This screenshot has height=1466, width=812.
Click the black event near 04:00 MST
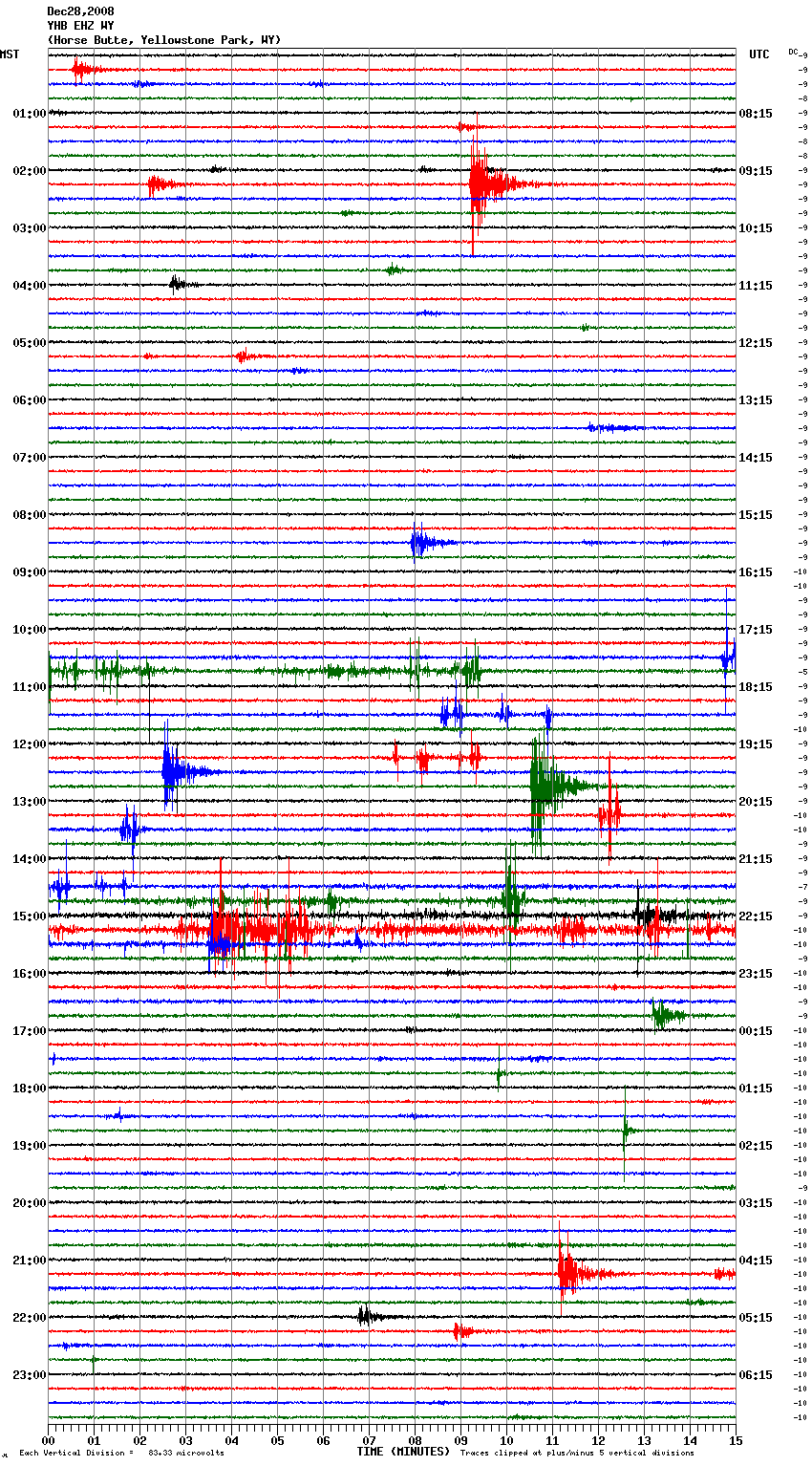[x=182, y=284]
